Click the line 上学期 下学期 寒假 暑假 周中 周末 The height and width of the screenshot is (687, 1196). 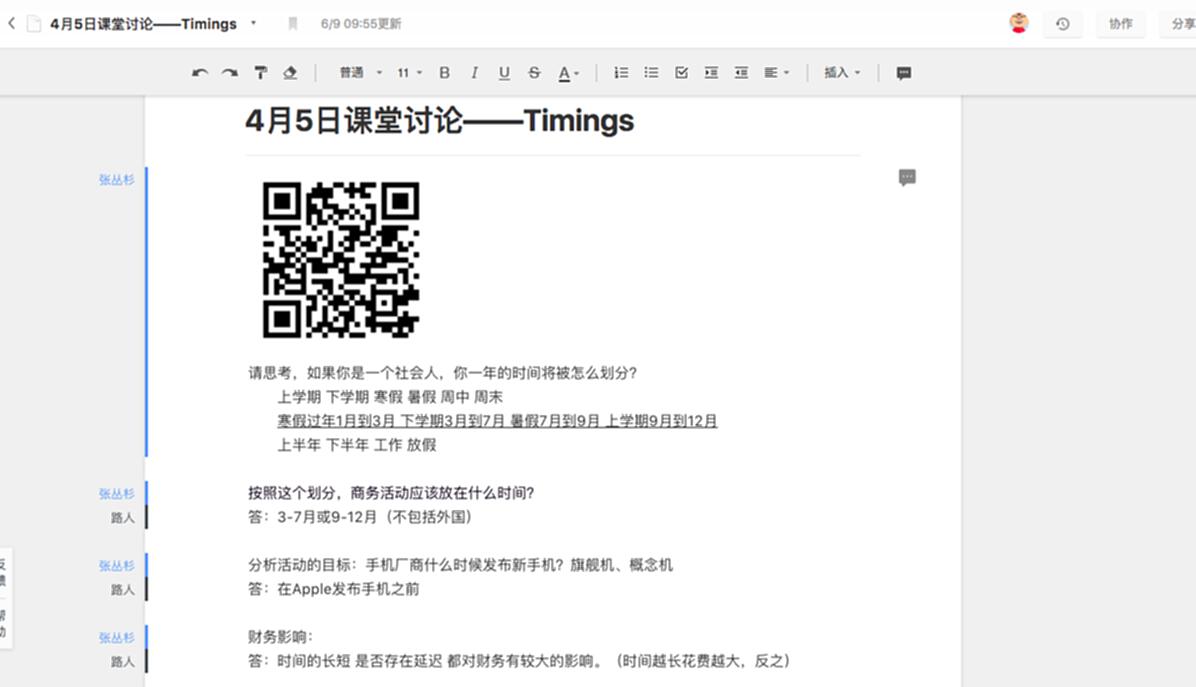(x=390, y=397)
